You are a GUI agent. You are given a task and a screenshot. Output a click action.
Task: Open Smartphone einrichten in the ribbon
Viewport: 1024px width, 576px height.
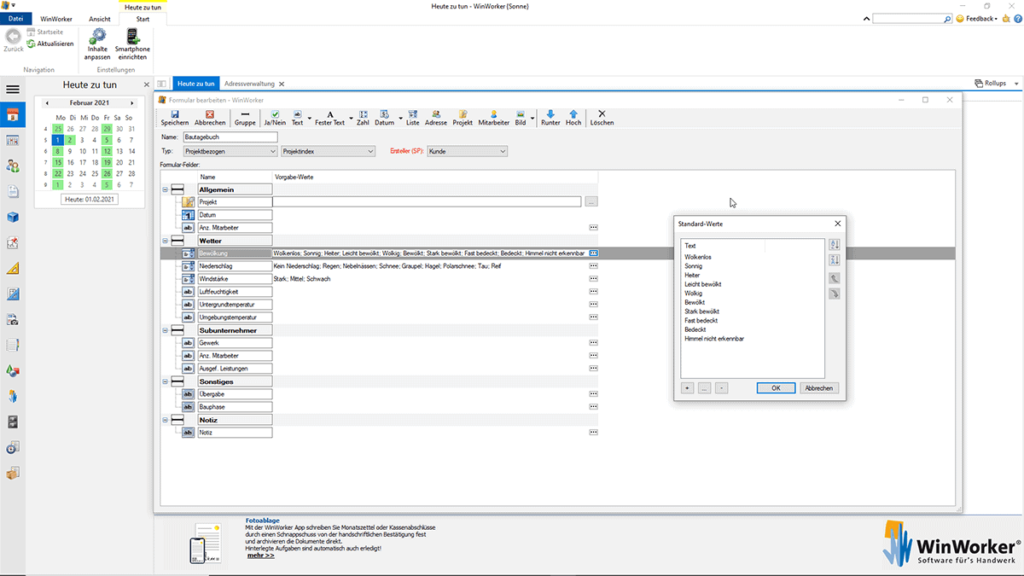132,44
